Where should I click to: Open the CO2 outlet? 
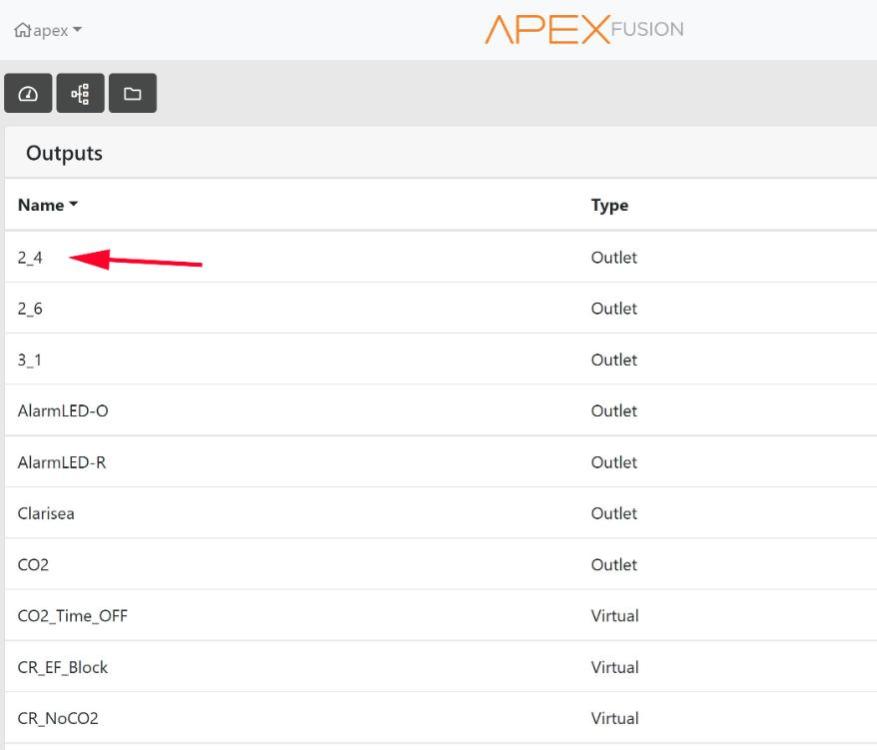[x=33, y=565]
